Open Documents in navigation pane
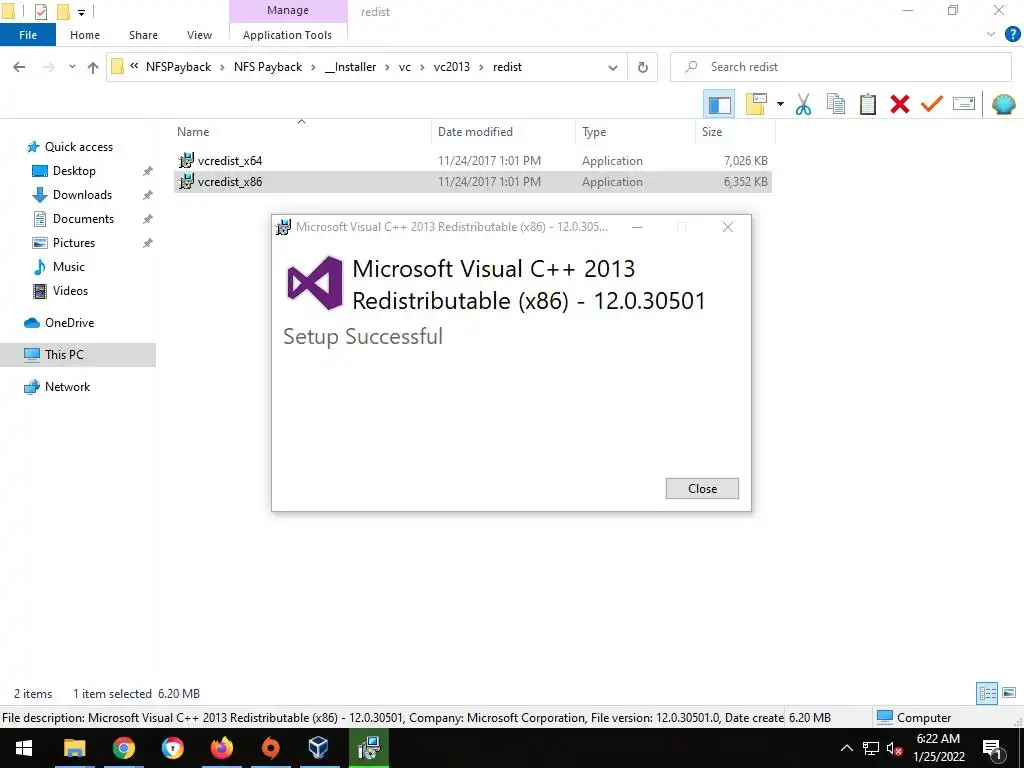This screenshot has width=1024, height=768. point(83,219)
